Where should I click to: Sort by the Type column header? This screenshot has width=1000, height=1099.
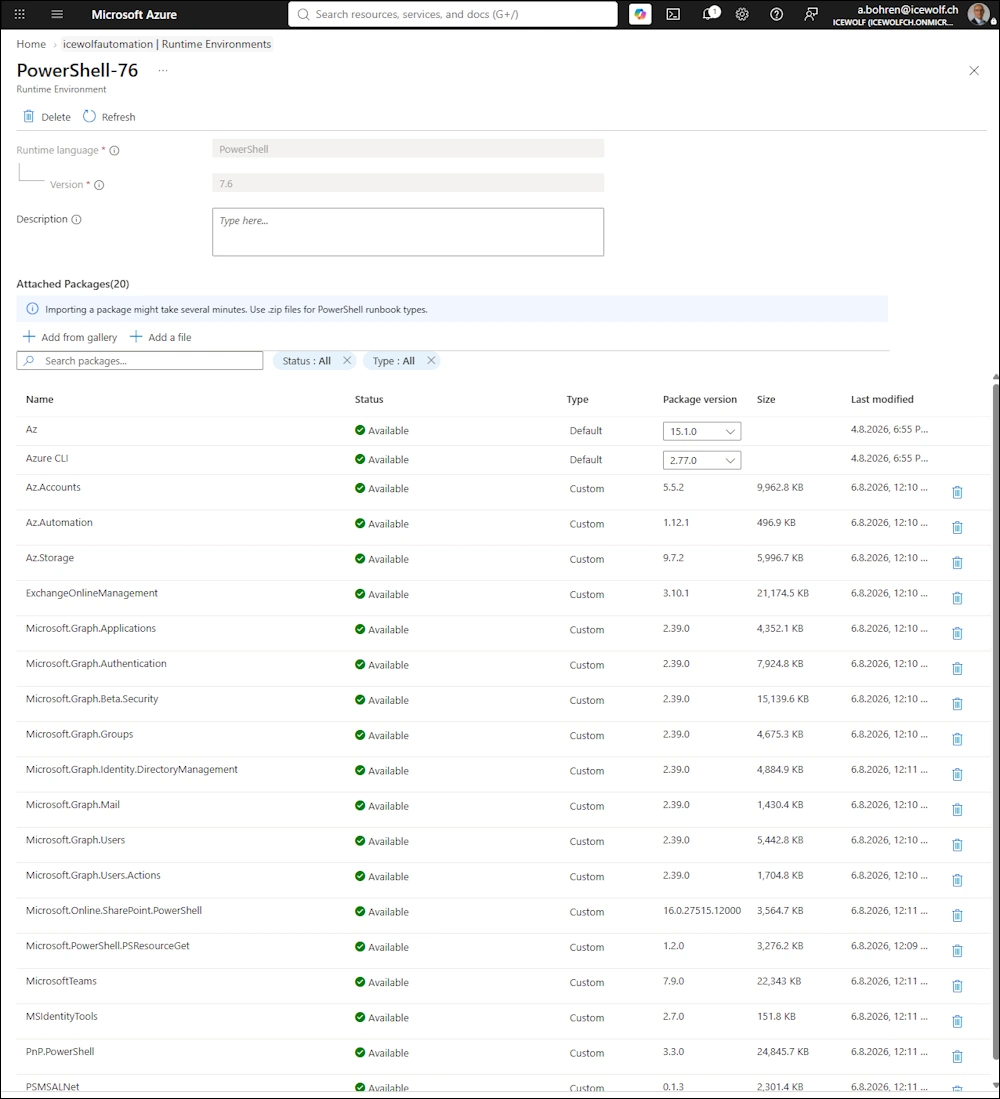pyautogui.click(x=577, y=400)
